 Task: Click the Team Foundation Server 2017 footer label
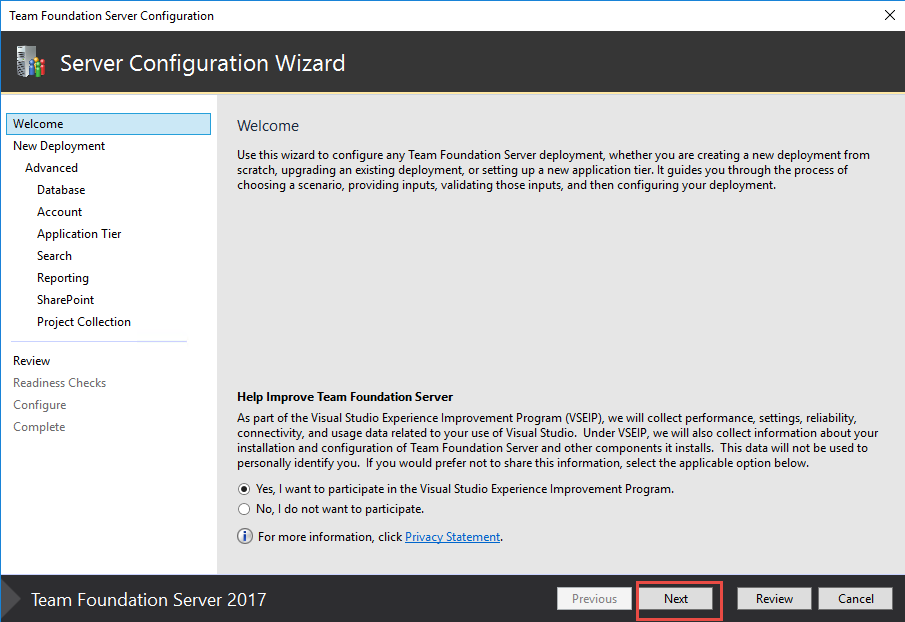click(x=148, y=599)
